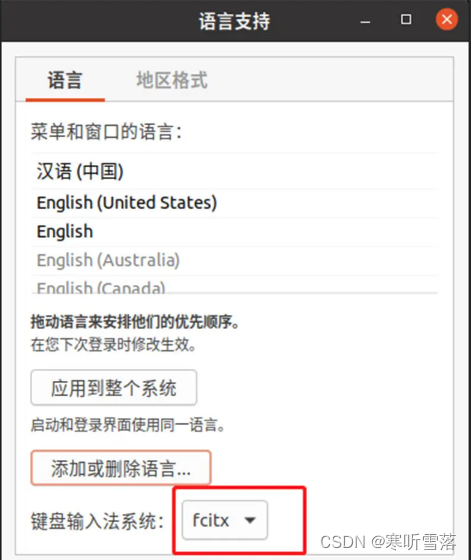Screen dimensions: 472x560
Task: Close the 语言支持 window
Action: pos(447,19)
